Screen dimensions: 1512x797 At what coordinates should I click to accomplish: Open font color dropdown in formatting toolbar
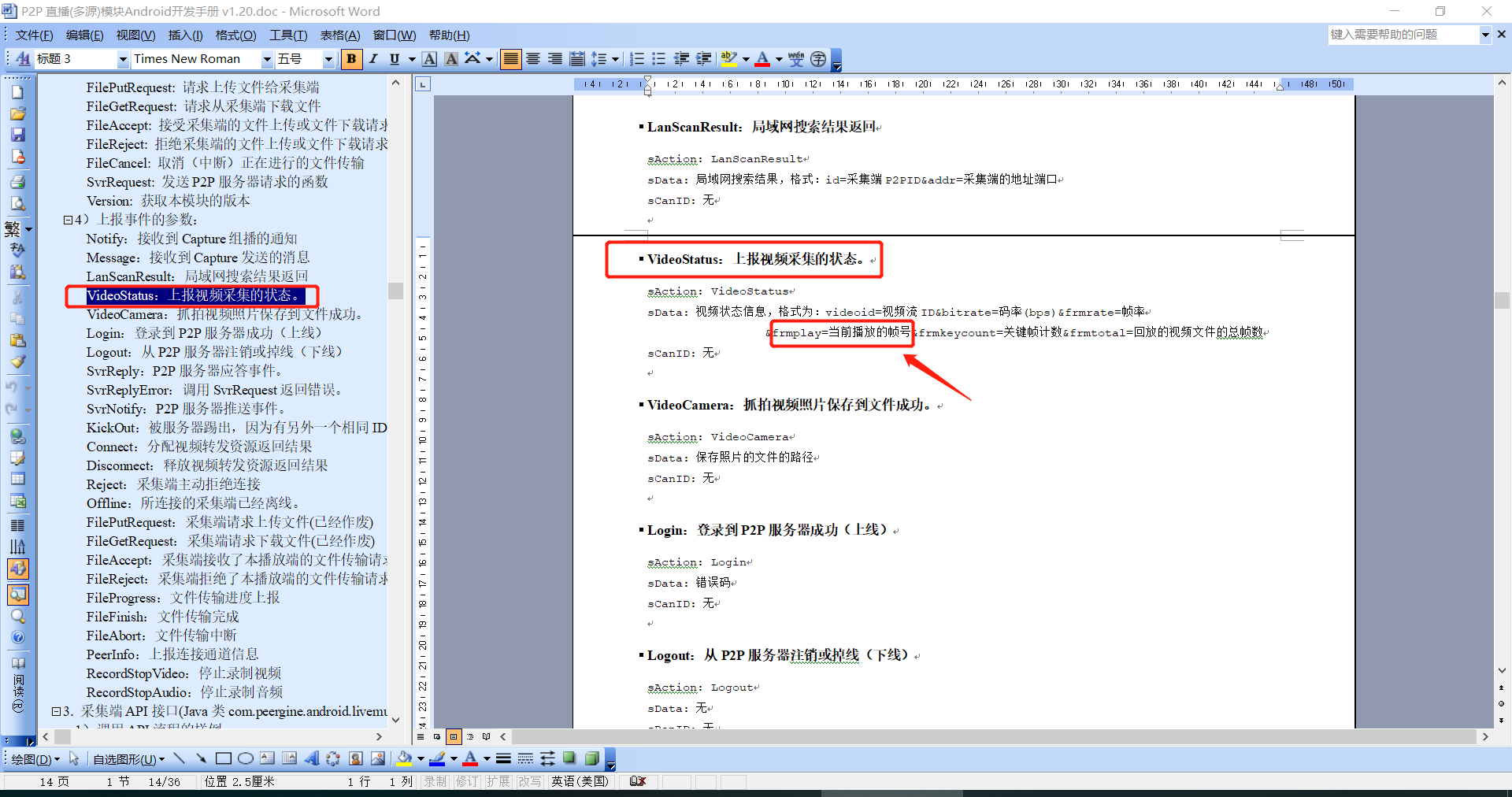(779, 59)
